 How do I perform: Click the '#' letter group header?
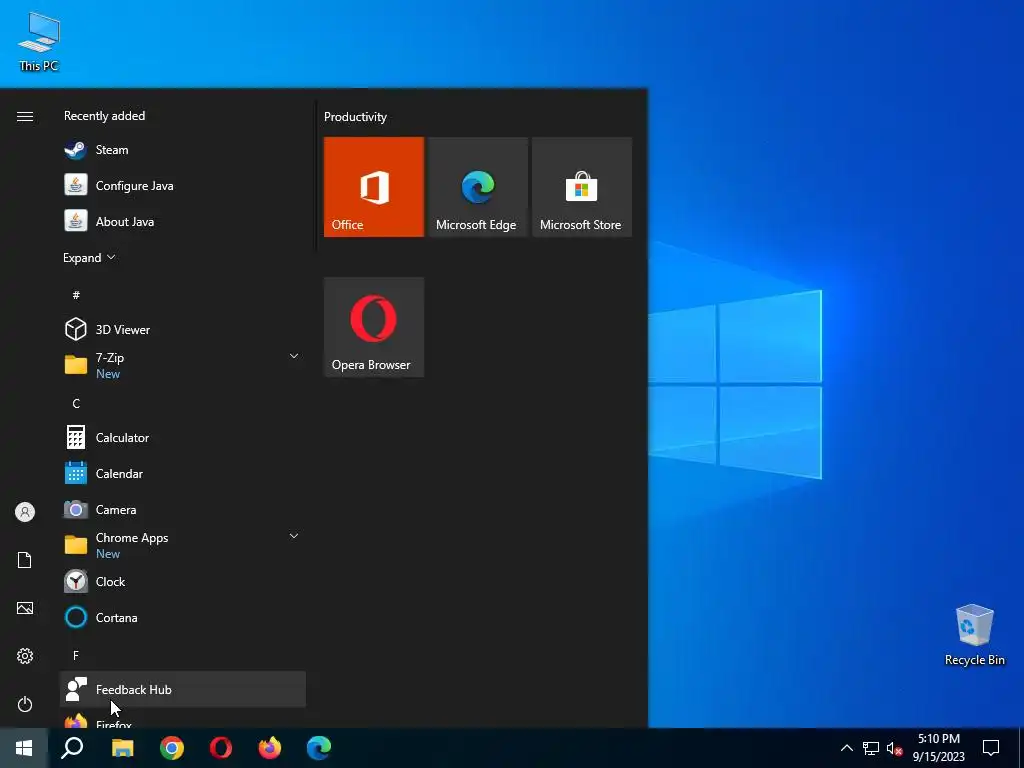(76, 295)
